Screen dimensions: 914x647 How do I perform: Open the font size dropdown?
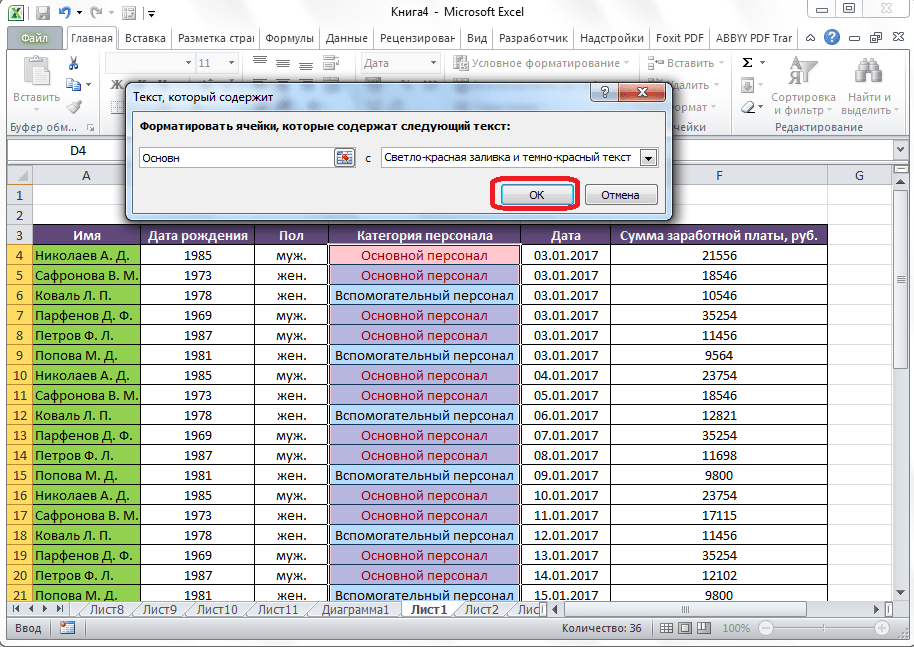[x=232, y=63]
